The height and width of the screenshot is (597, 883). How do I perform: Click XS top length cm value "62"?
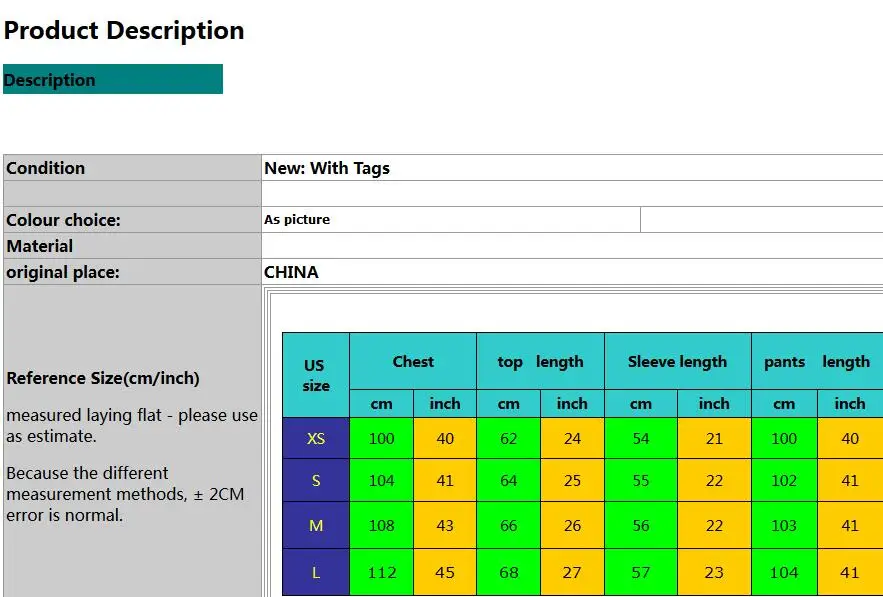509,438
